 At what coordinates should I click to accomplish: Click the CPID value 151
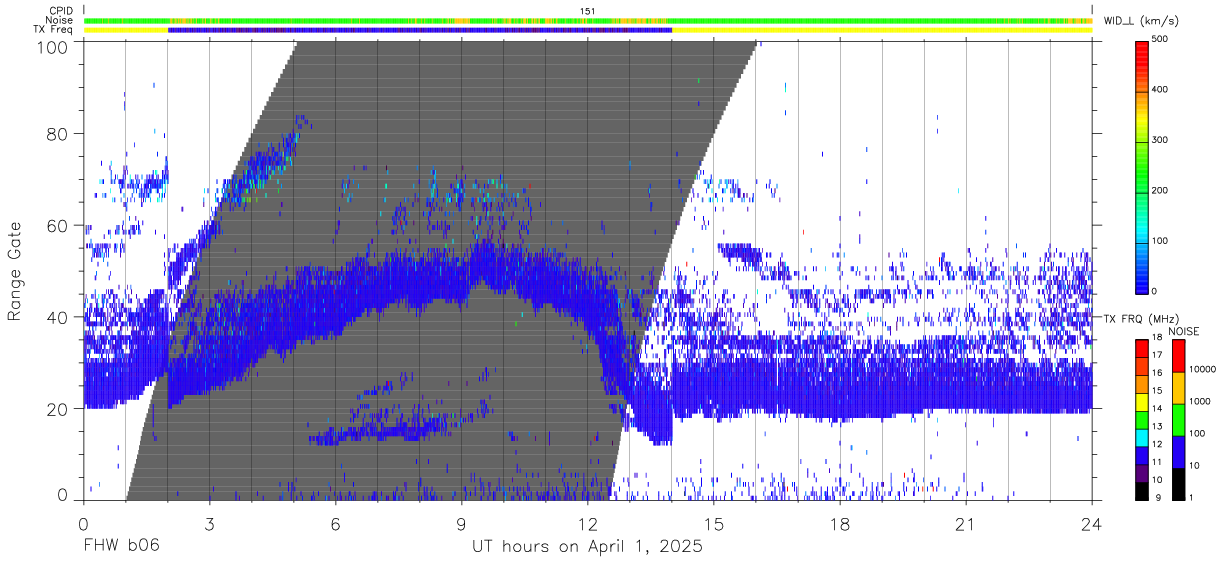tap(588, 11)
